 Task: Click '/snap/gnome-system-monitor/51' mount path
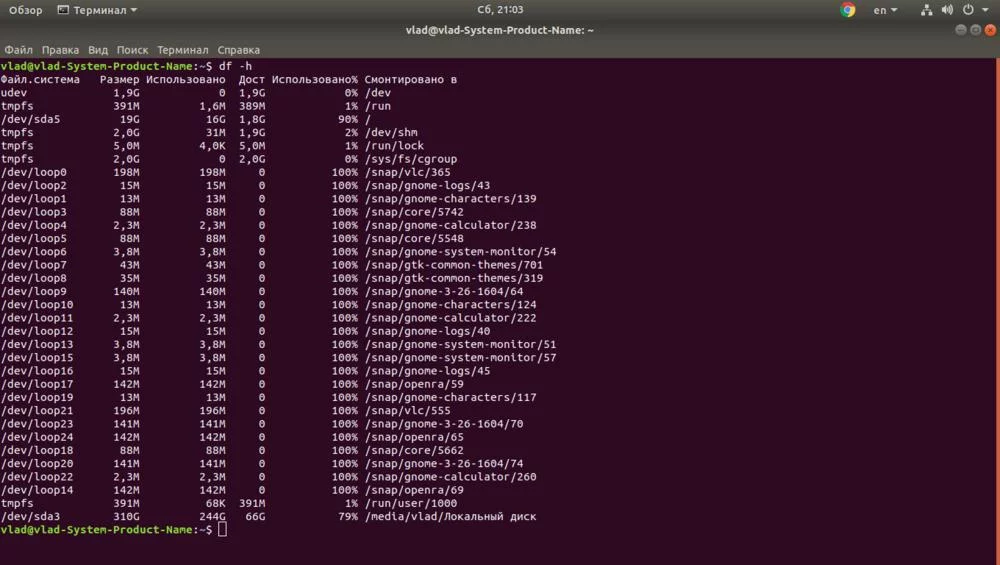click(460, 344)
